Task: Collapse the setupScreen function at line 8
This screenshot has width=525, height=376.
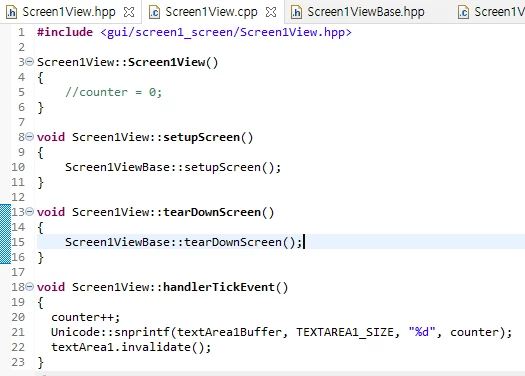Action: [30, 137]
